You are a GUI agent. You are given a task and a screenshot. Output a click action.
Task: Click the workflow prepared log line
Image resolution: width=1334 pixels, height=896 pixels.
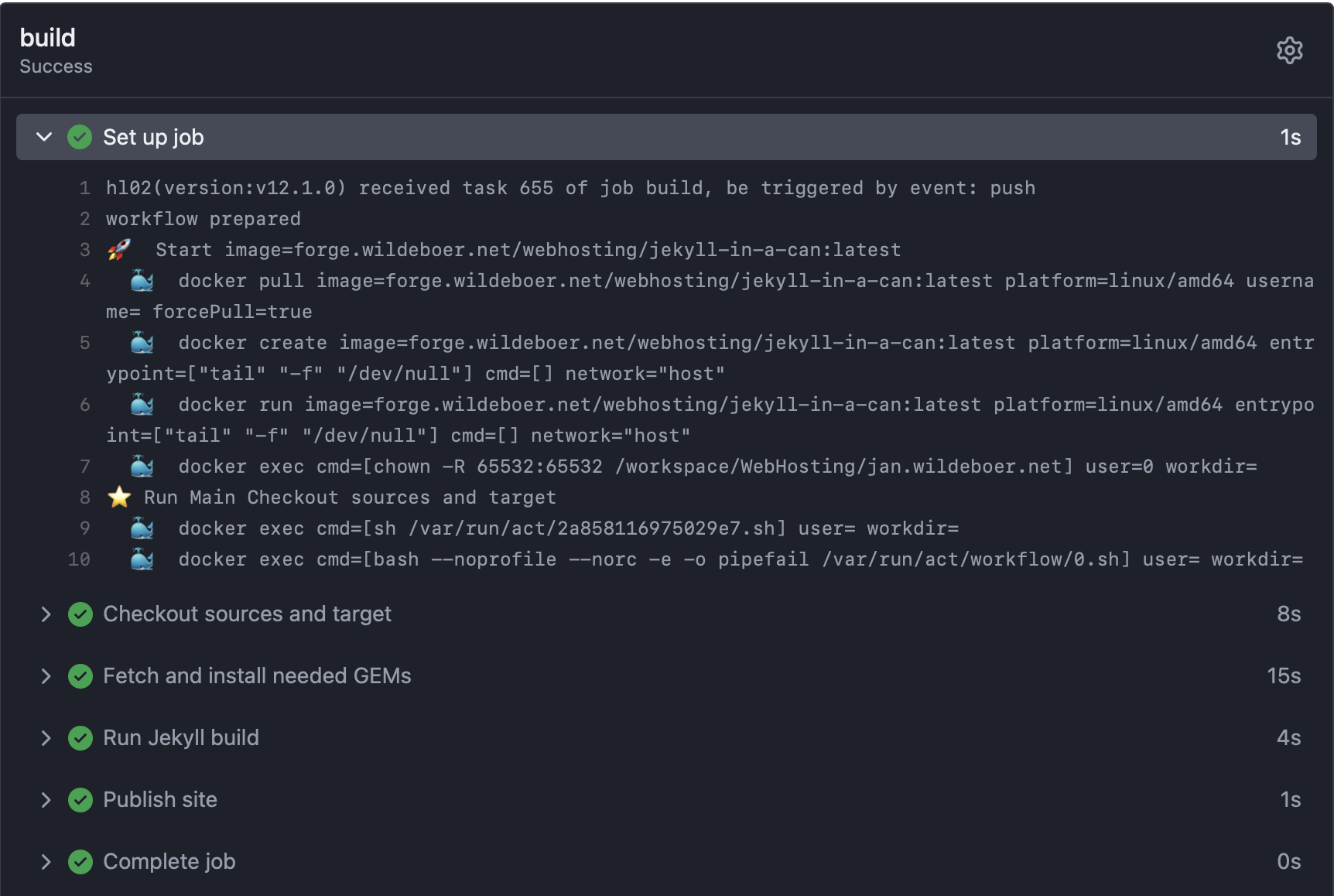203,219
